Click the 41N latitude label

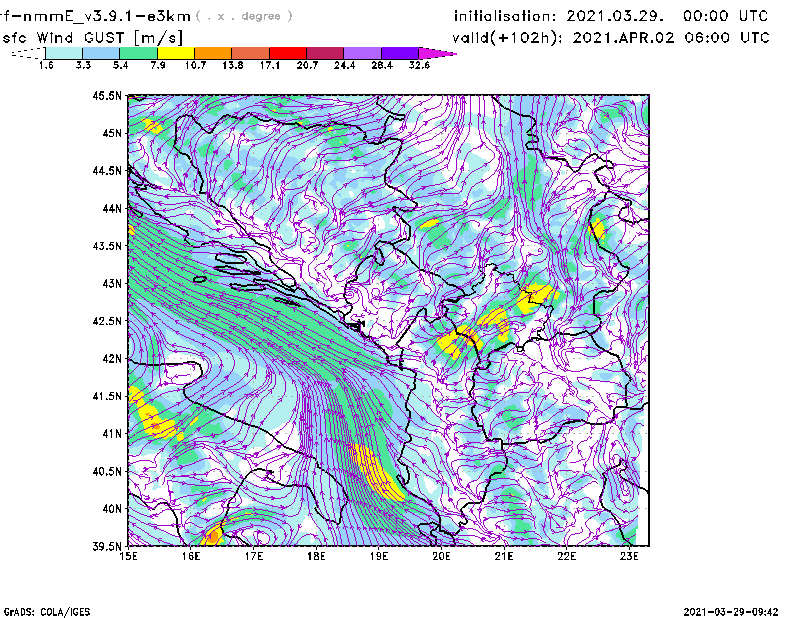pyautogui.click(x=112, y=433)
